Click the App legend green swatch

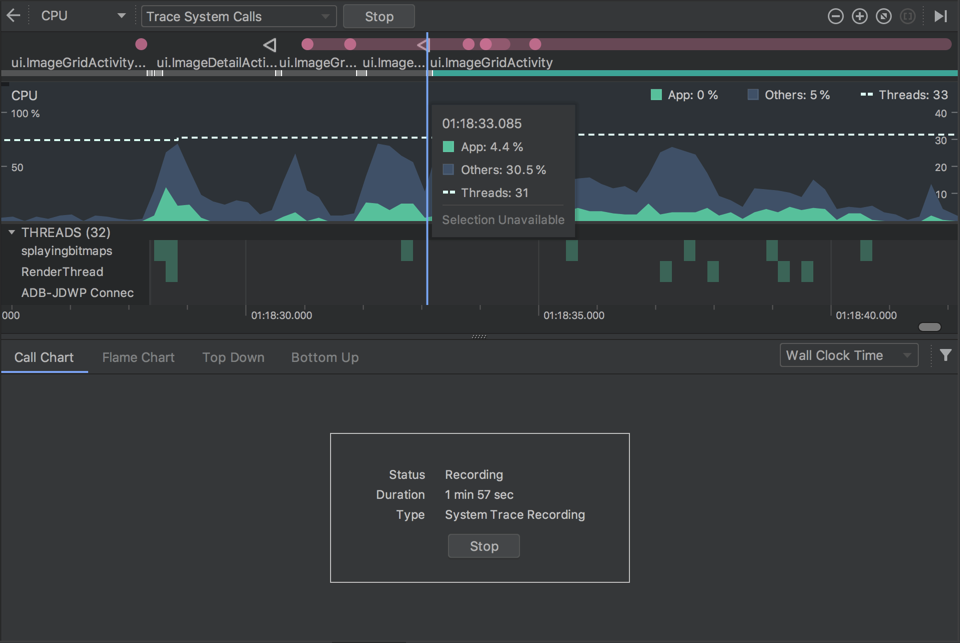point(656,95)
